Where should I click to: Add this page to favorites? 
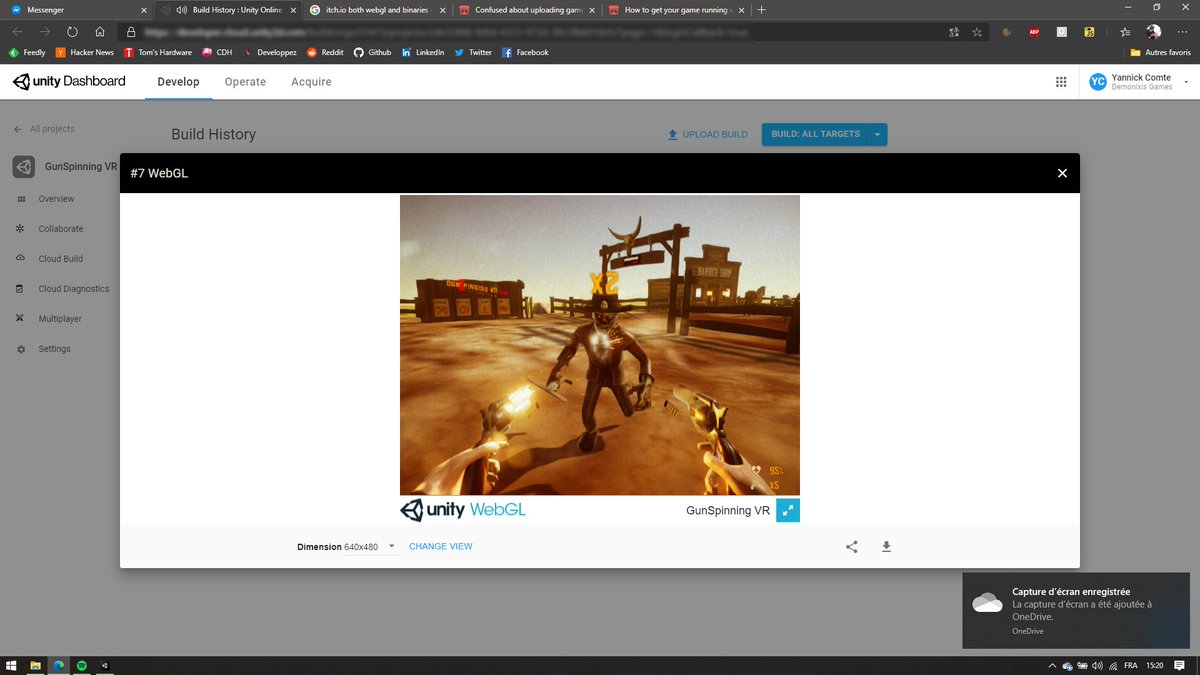click(x=977, y=32)
